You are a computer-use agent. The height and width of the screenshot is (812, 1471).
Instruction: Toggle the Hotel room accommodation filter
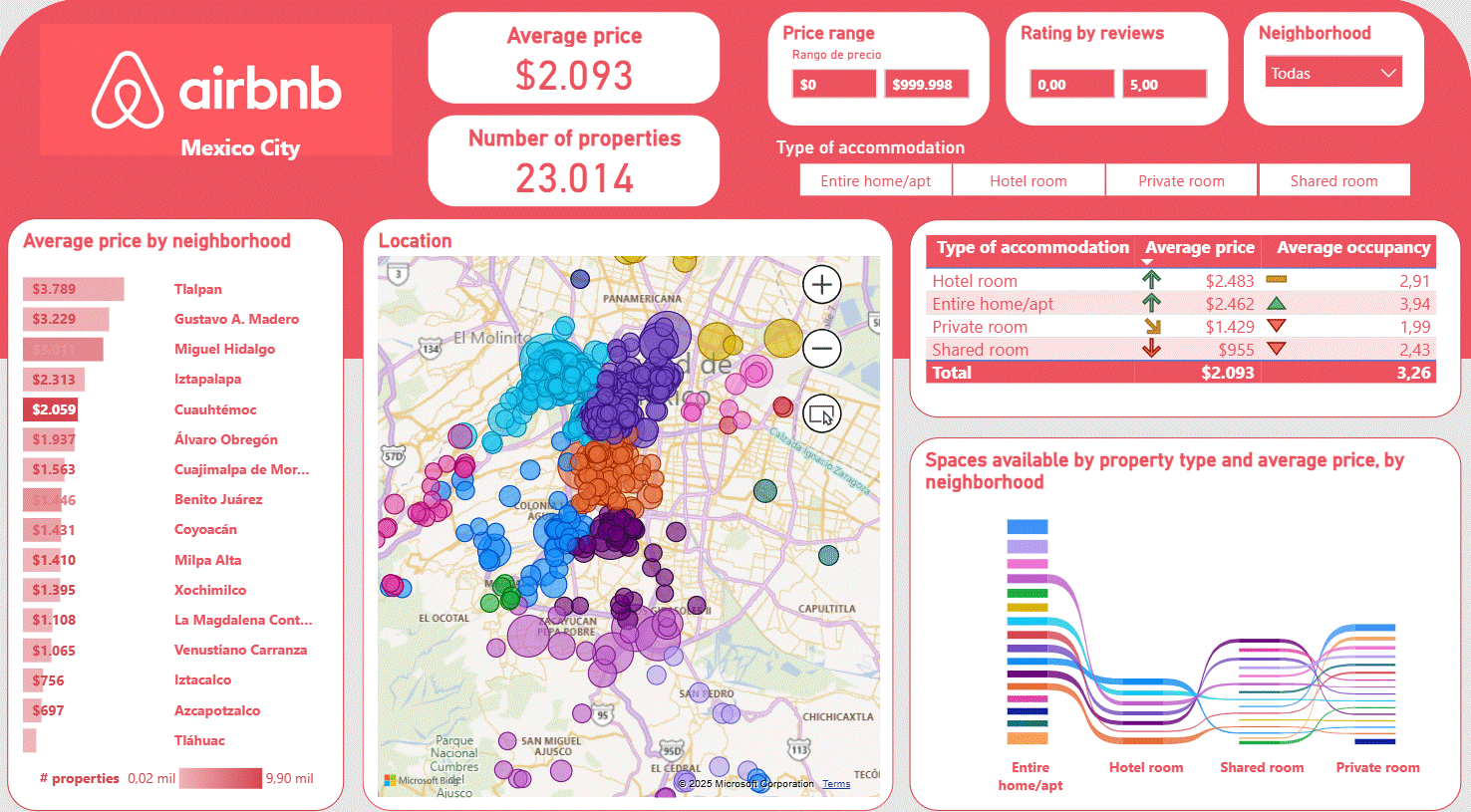coord(1029,180)
